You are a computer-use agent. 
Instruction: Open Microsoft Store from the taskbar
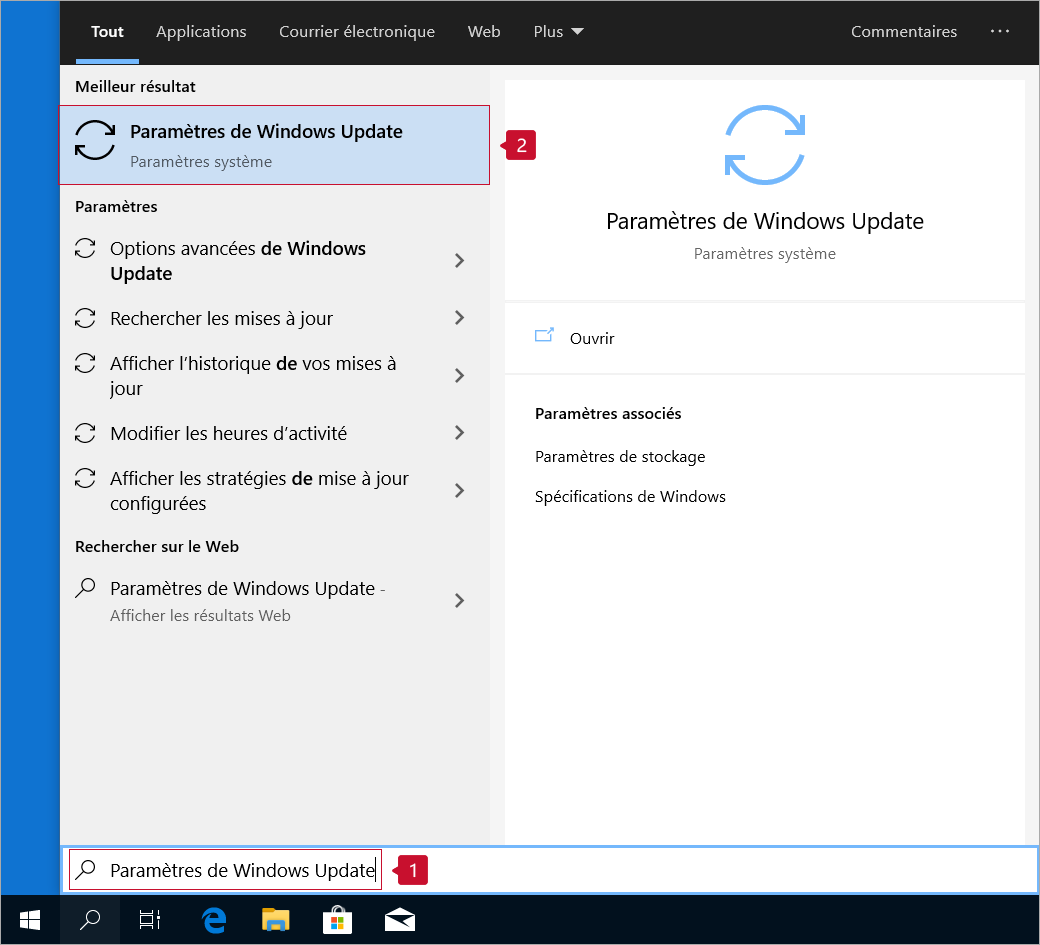click(x=337, y=920)
